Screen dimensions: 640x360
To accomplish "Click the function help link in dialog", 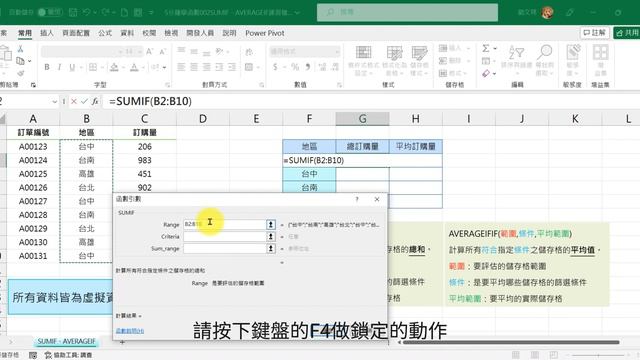I will click(x=130, y=331).
